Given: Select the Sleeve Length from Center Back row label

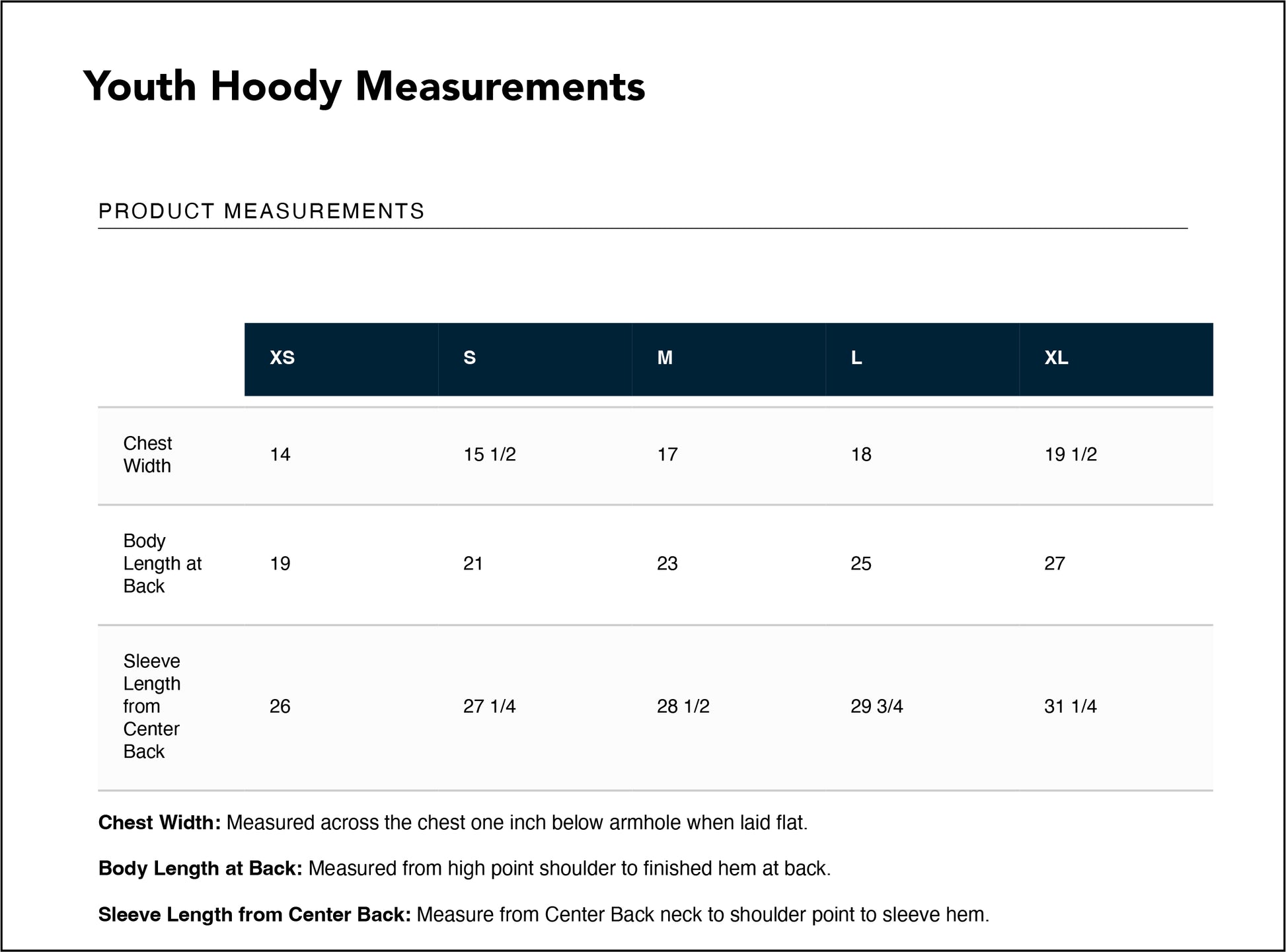Looking at the screenshot, I should tap(152, 706).
